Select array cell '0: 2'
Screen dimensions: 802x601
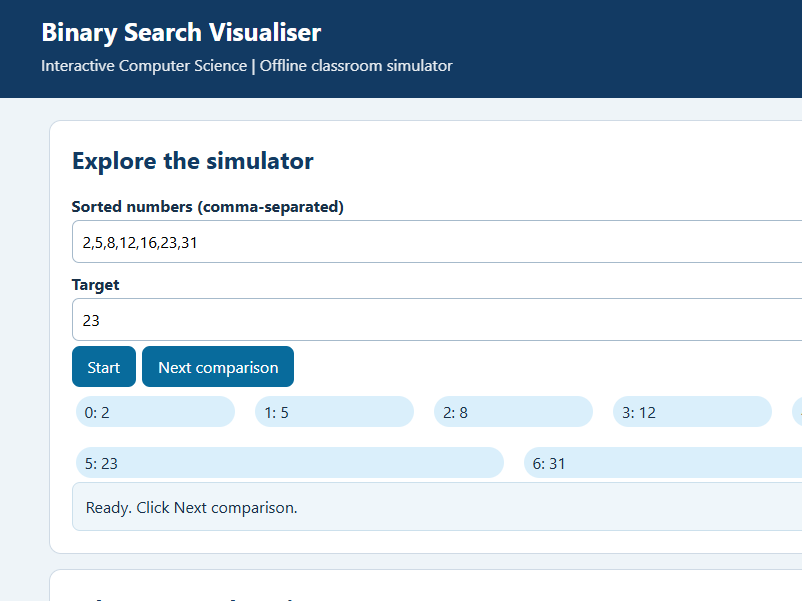(x=155, y=412)
